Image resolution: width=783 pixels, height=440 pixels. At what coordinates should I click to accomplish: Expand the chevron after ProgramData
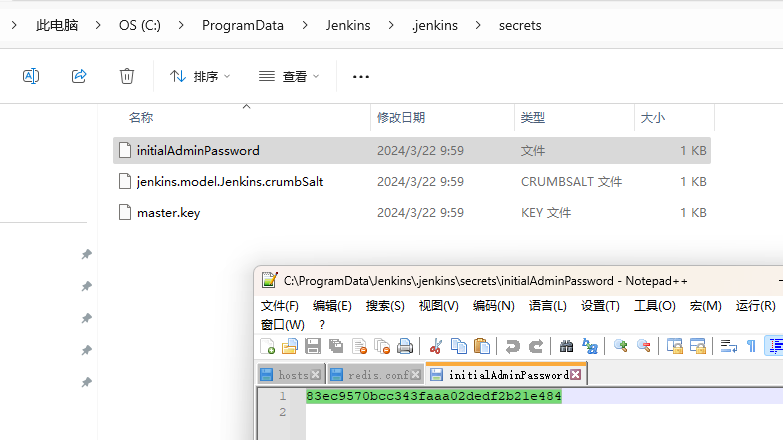[x=305, y=25]
